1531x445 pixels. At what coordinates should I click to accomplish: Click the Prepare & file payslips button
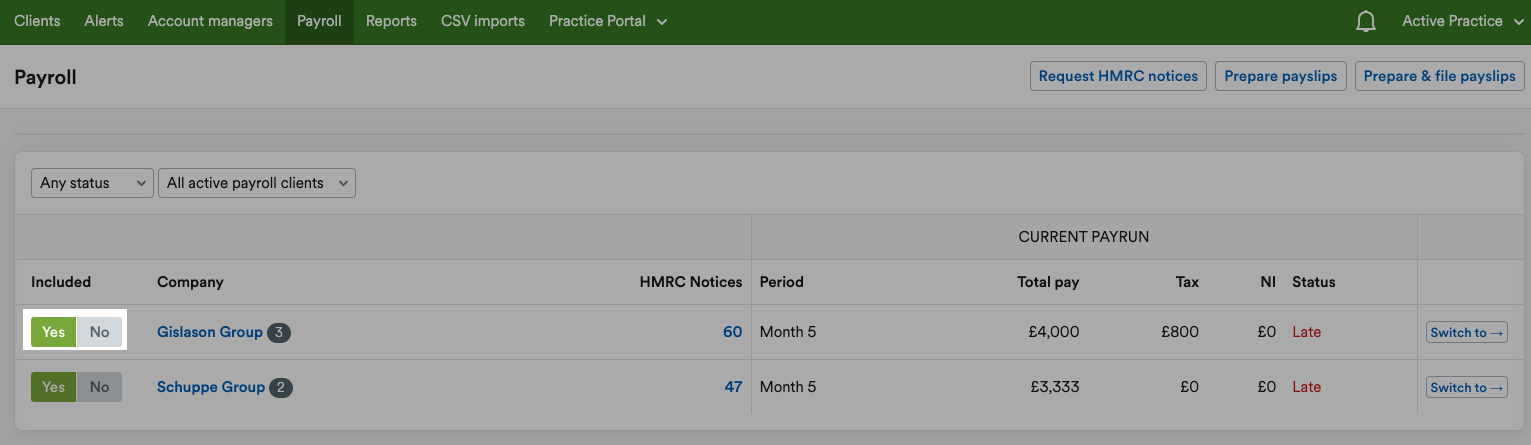coord(1439,76)
